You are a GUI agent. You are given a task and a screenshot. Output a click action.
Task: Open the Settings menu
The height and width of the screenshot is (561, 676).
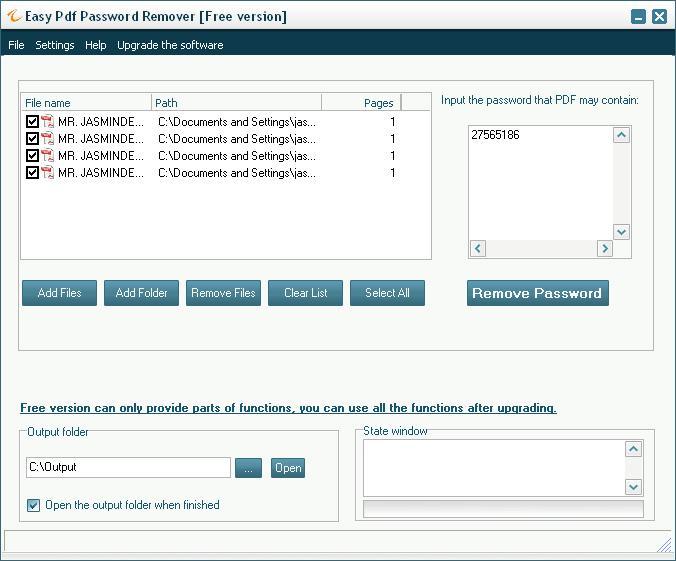55,45
